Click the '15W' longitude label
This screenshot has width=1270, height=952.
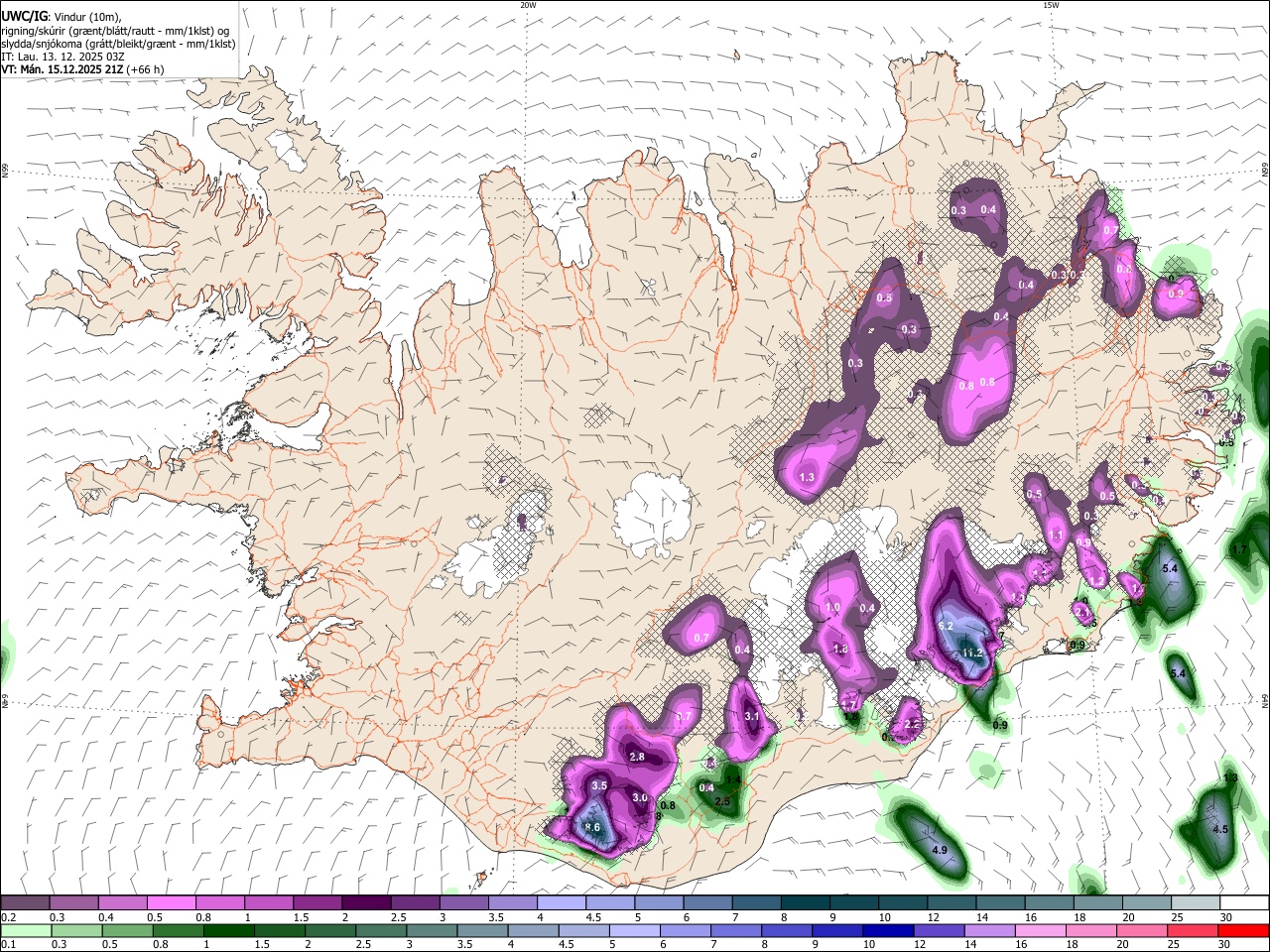click(1051, 5)
